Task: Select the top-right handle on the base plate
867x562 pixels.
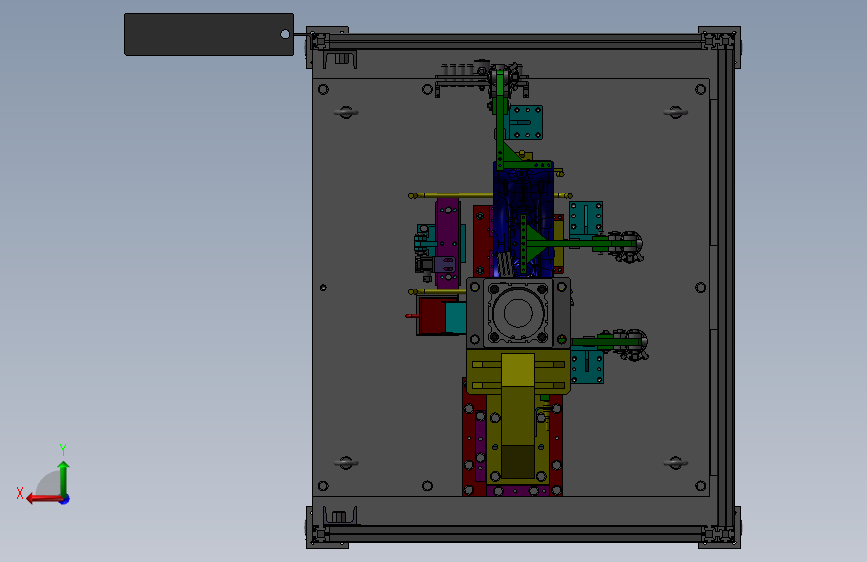Action: [x=675, y=112]
